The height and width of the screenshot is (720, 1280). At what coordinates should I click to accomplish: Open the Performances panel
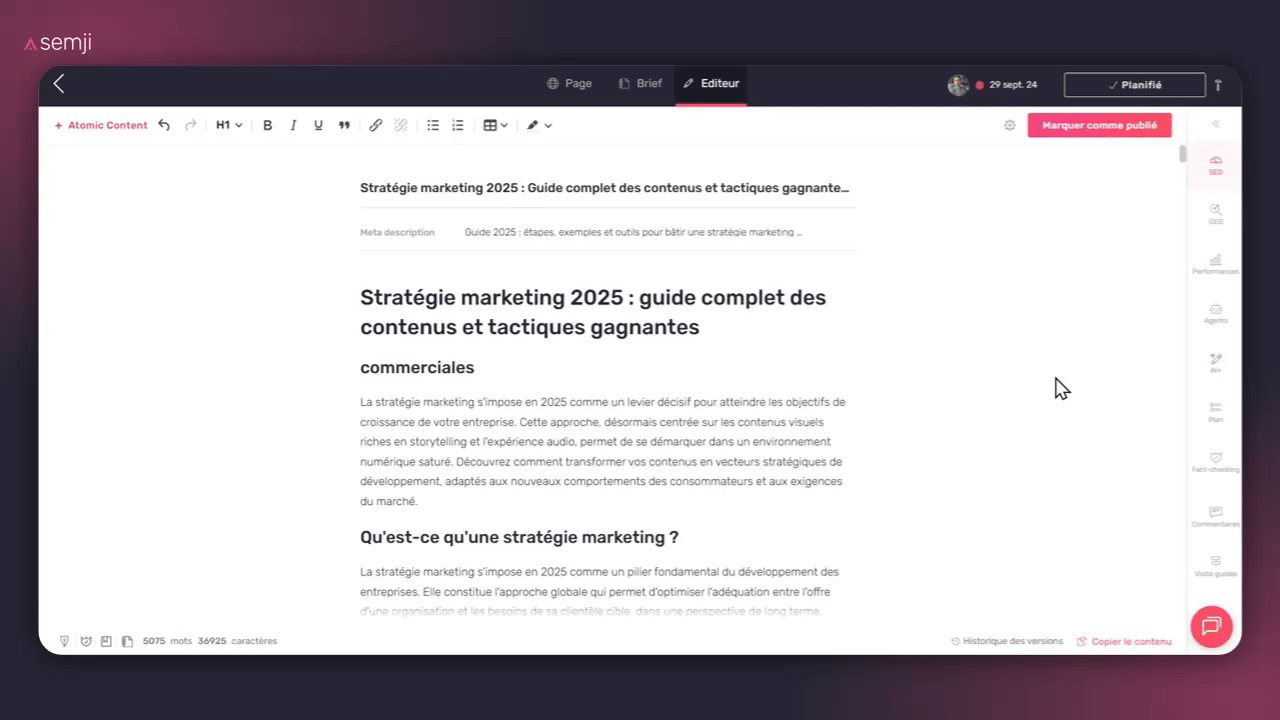point(1215,262)
